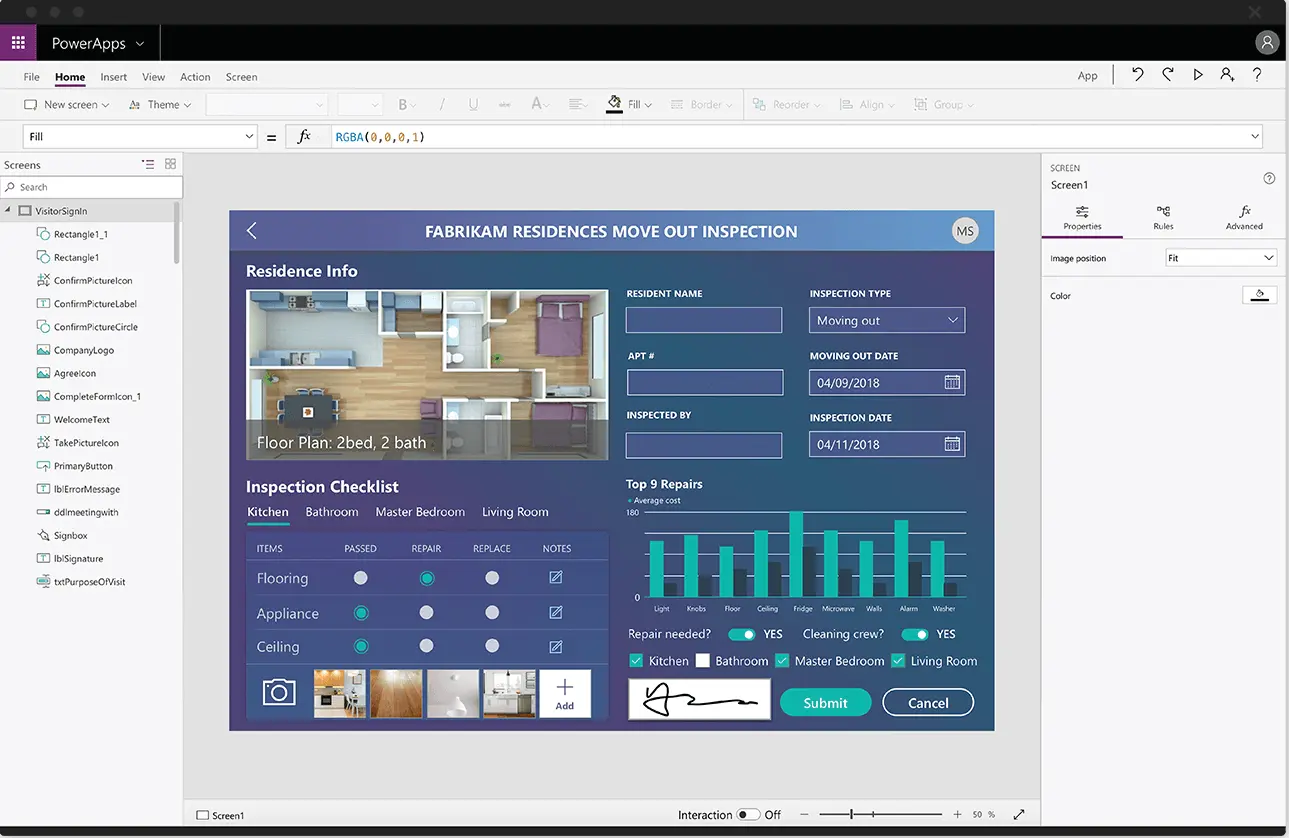The height and width of the screenshot is (838, 1289).
Task: Click the camera icon in checklist
Action: 279,692
